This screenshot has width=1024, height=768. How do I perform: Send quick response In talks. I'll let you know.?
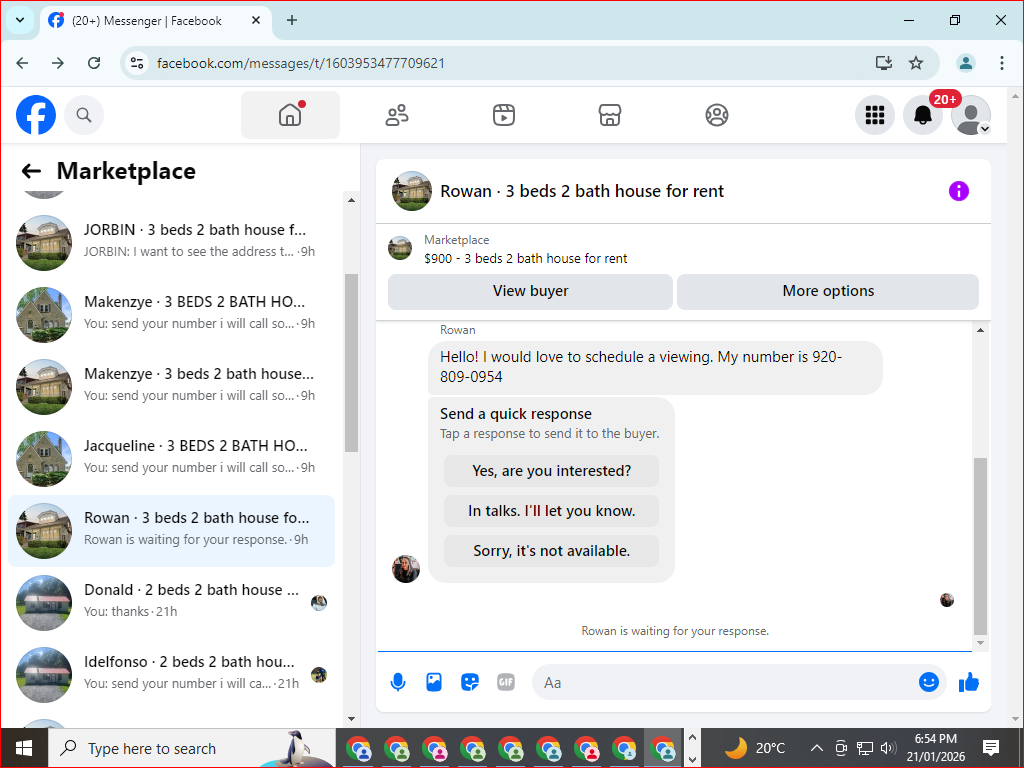551,511
